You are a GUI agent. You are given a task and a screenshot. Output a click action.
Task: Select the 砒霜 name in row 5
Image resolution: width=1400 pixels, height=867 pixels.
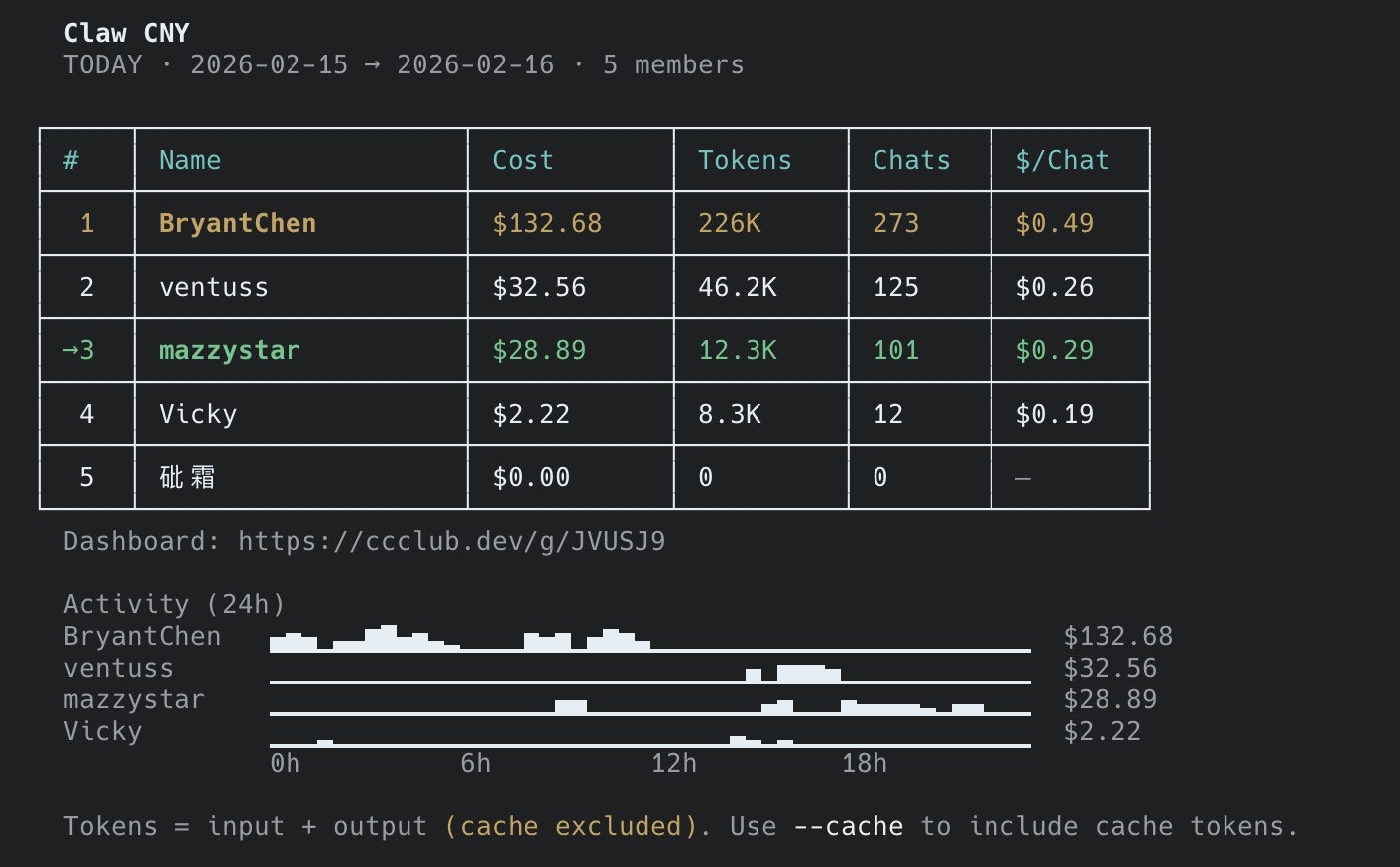pyautogui.click(x=187, y=477)
